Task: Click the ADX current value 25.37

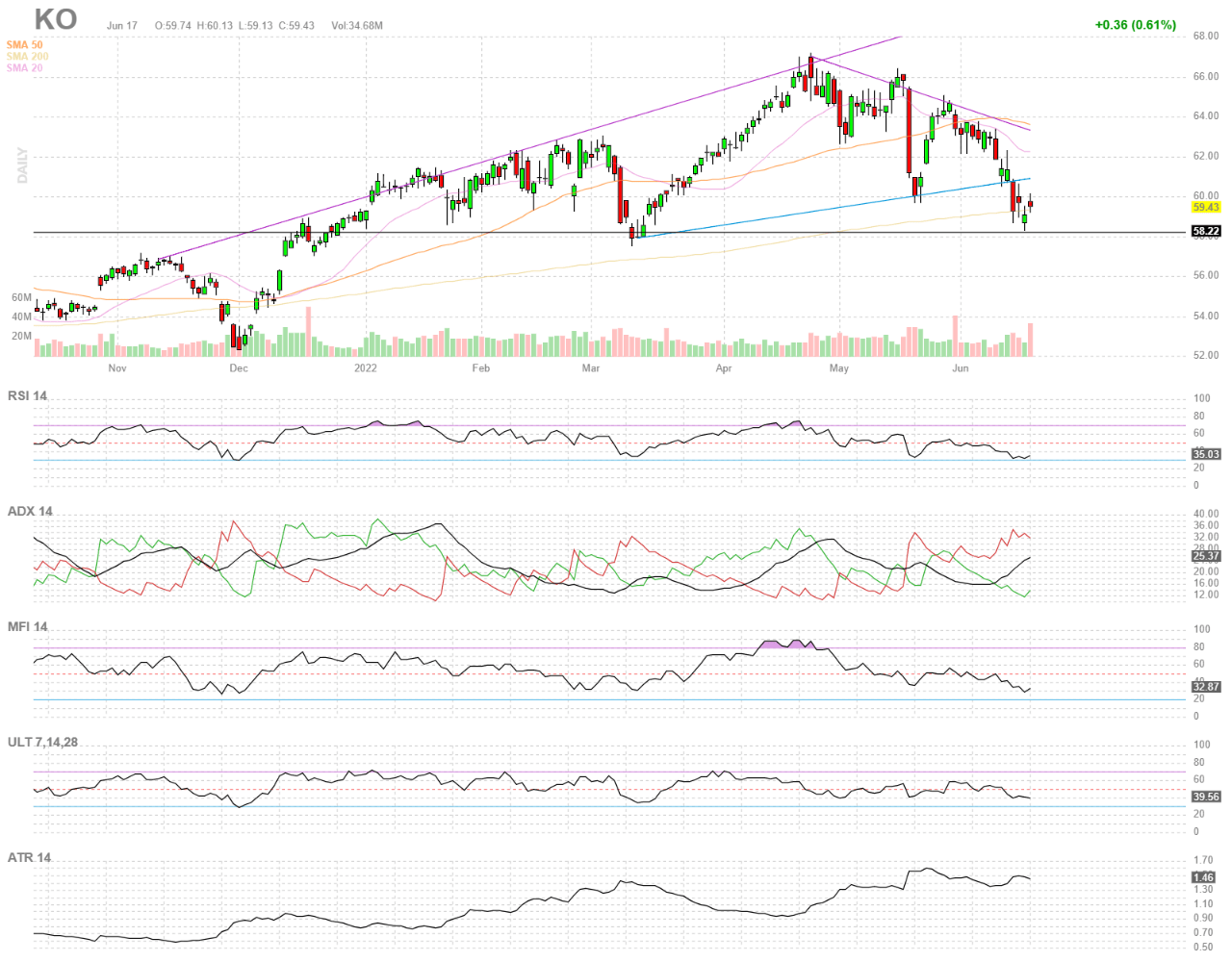Action: (x=1206, y=556)
